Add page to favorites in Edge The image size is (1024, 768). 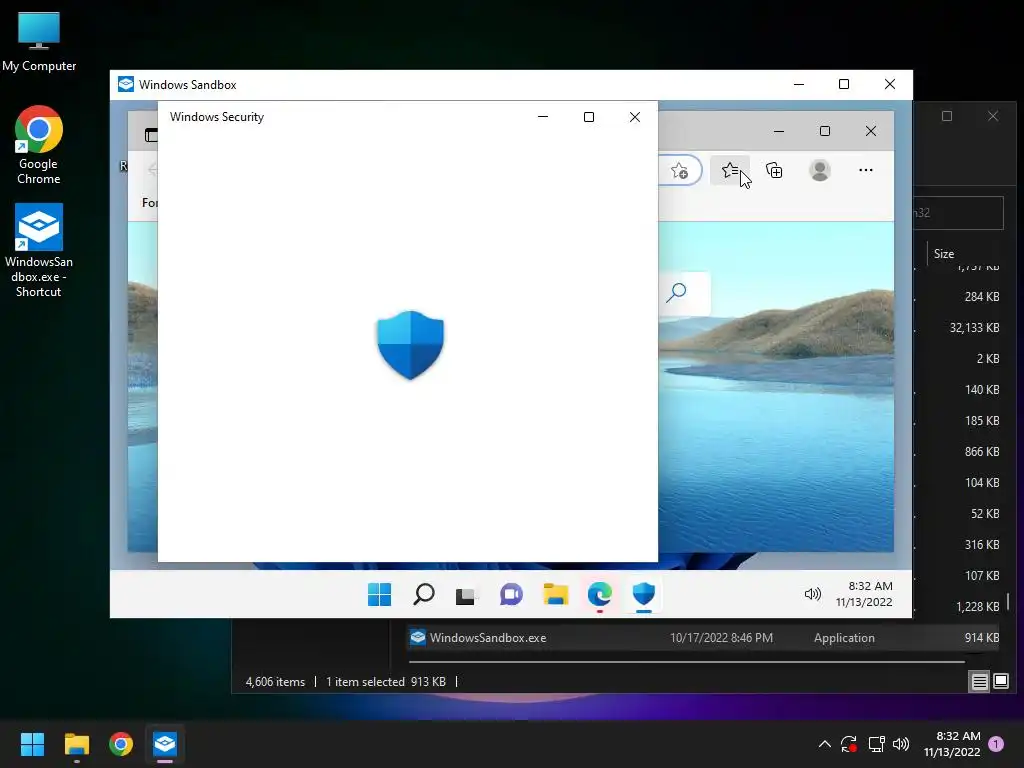pos(679,170)
